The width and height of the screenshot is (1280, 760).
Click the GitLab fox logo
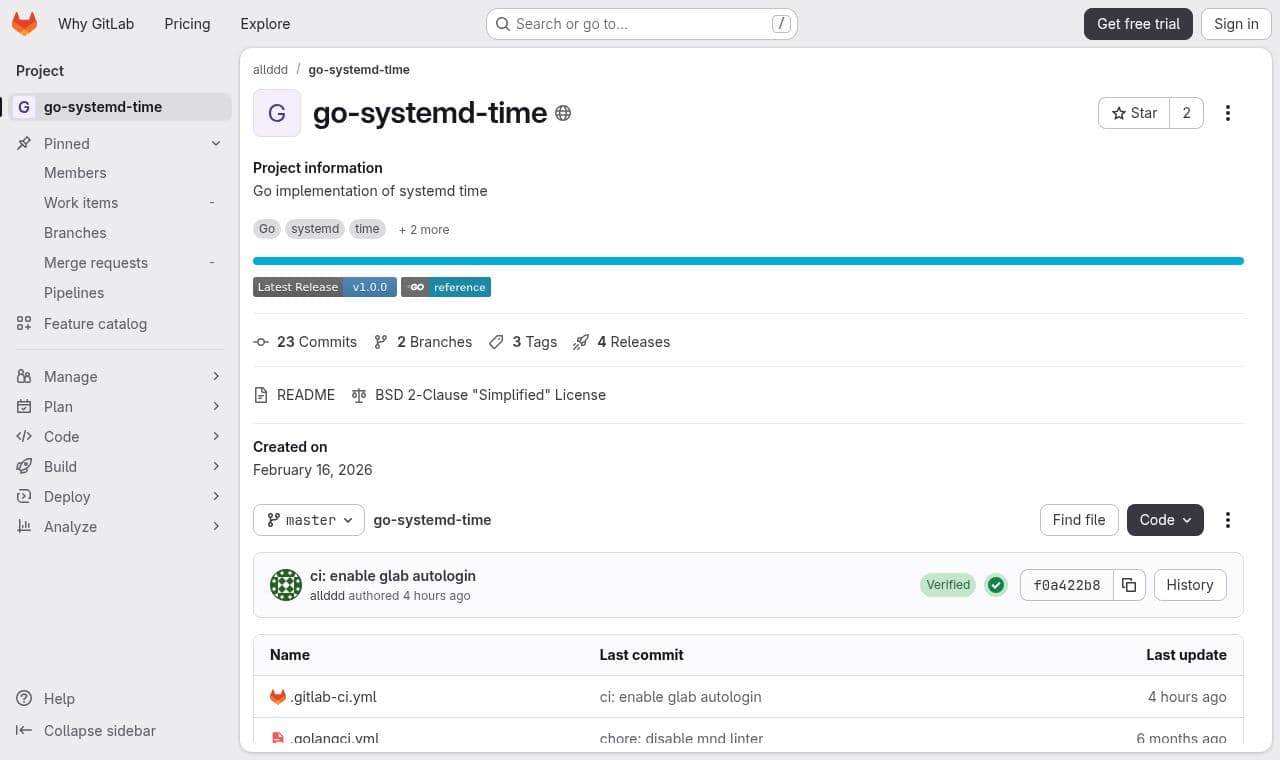coord(25,24)
